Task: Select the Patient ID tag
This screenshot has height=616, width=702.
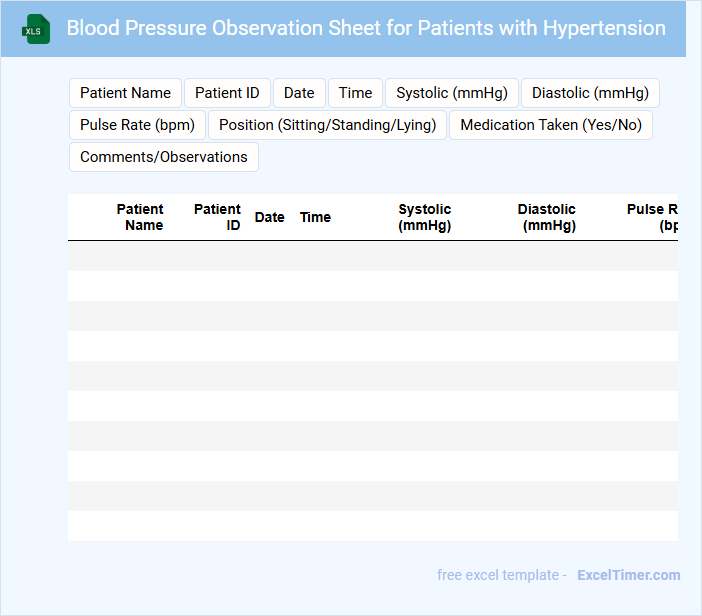Action: [x=227, y=93]
